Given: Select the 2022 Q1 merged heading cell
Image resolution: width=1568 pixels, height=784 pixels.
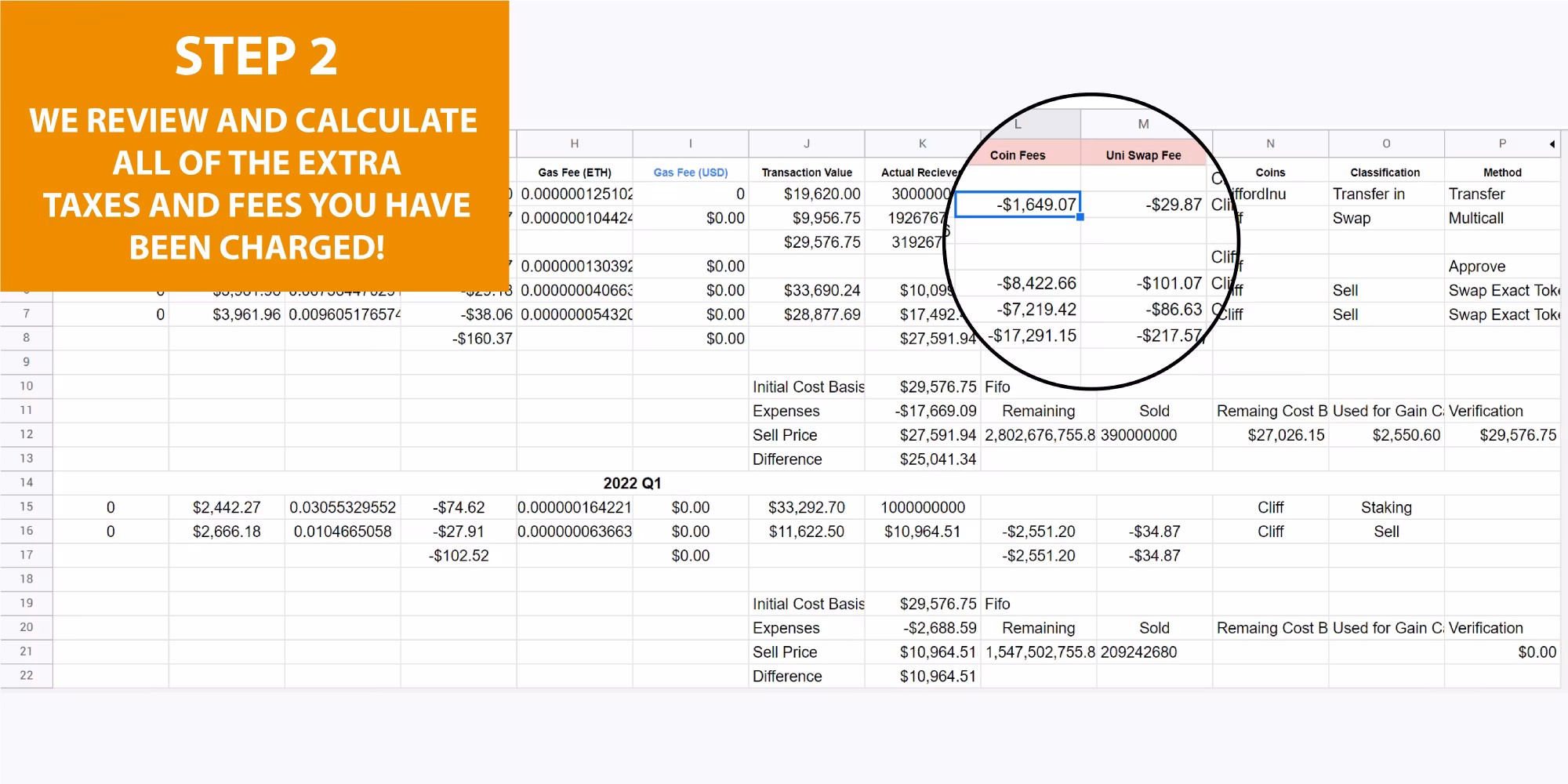Looking at the screenshot, I should click(632, 483).
